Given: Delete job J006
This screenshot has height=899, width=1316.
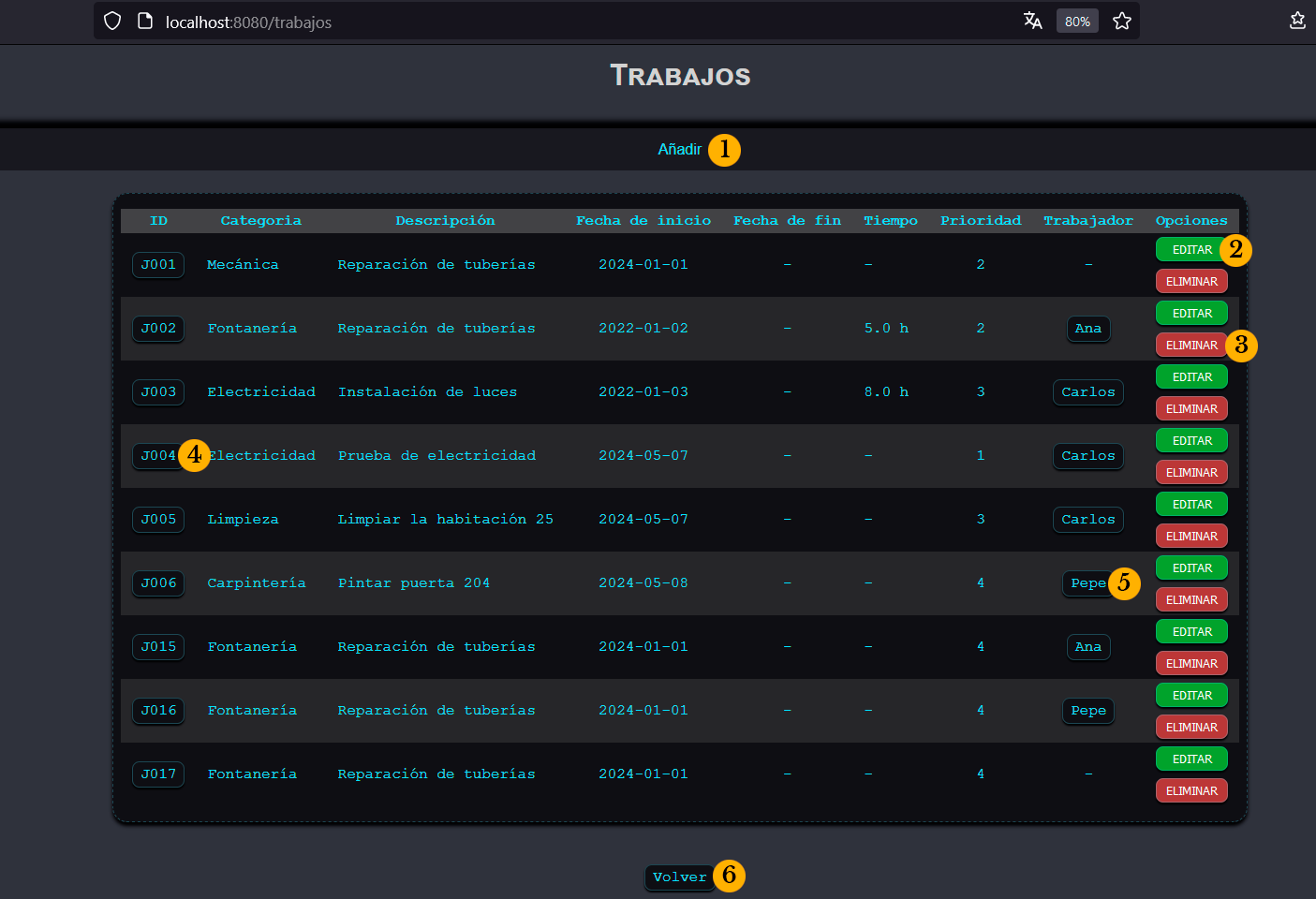Looking at the screenshot, I should [1191, 600].
